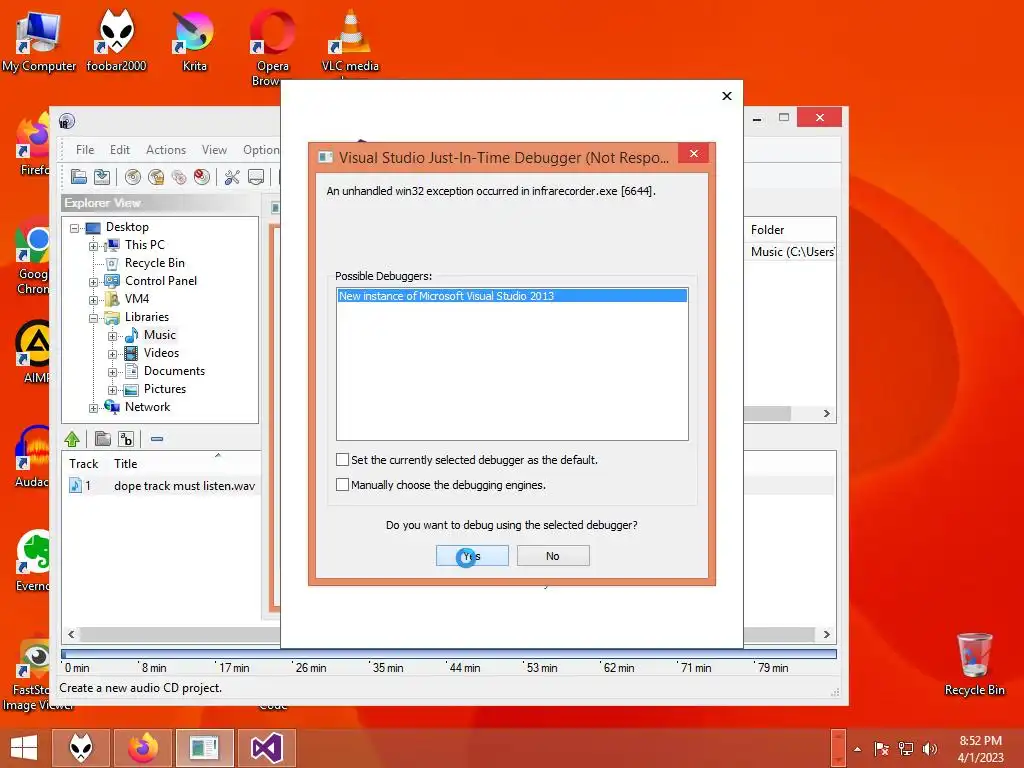The image size is (1024, 768).
Task: Open Krita desktop shortcut
Action: coord(194,39)
